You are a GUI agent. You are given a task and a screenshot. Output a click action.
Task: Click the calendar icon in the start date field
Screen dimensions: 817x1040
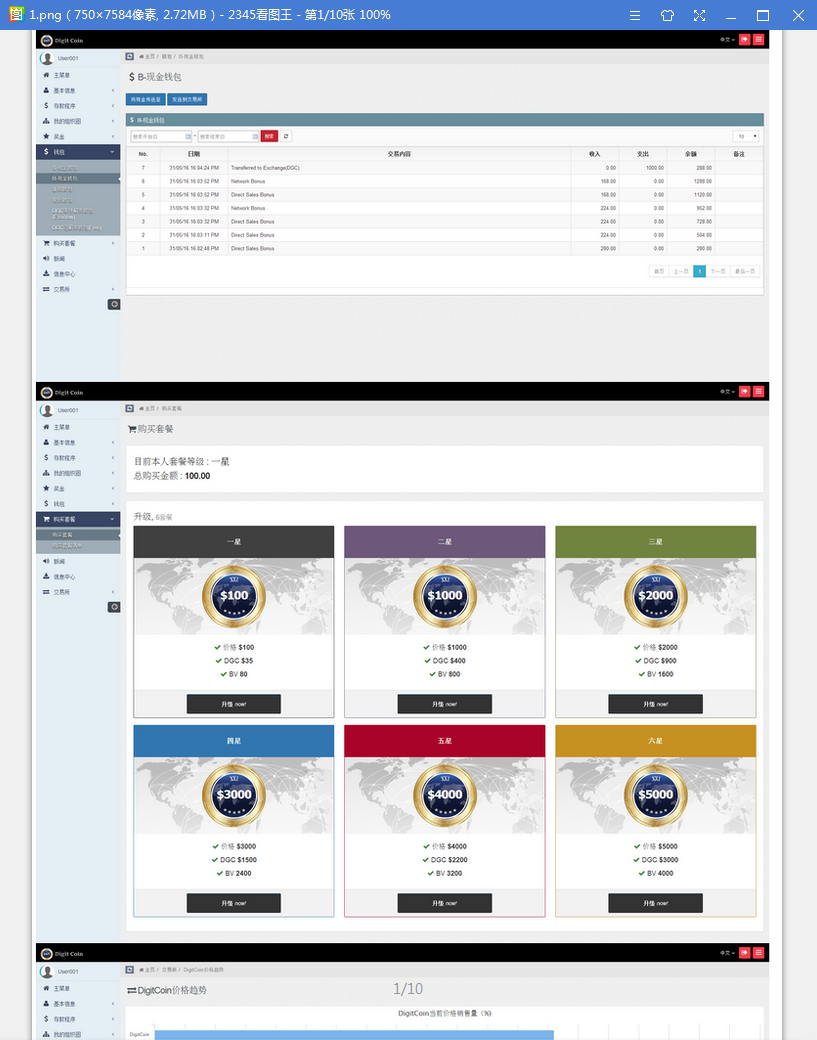tap(188, 136)
